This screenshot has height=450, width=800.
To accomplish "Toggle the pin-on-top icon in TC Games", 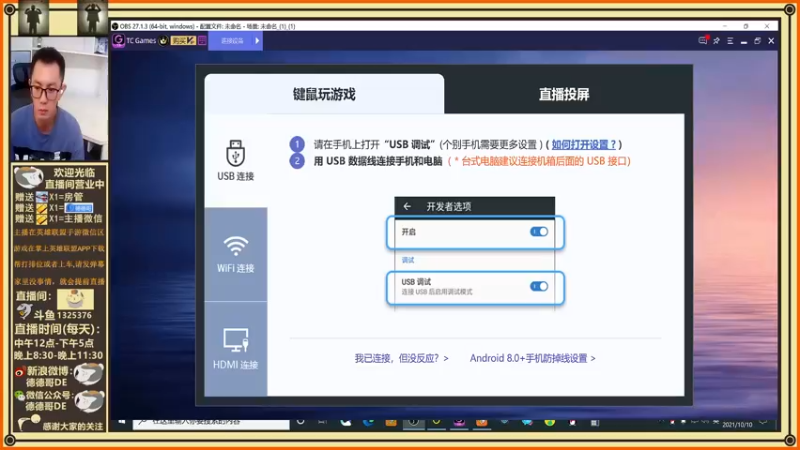I will (x=716, y=41).
